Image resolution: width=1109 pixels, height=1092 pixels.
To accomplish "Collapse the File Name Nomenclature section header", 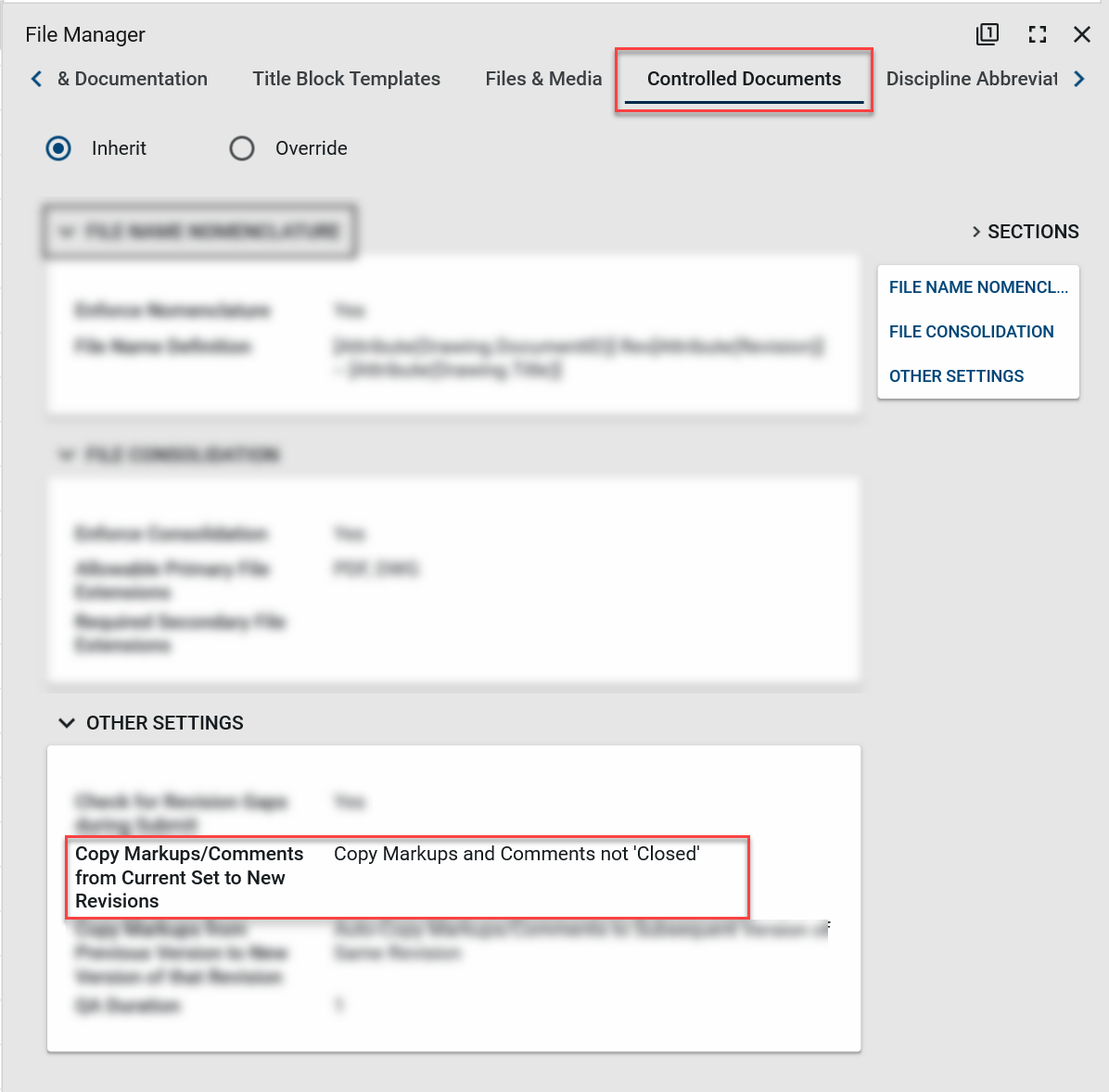I will click(67, 232).
